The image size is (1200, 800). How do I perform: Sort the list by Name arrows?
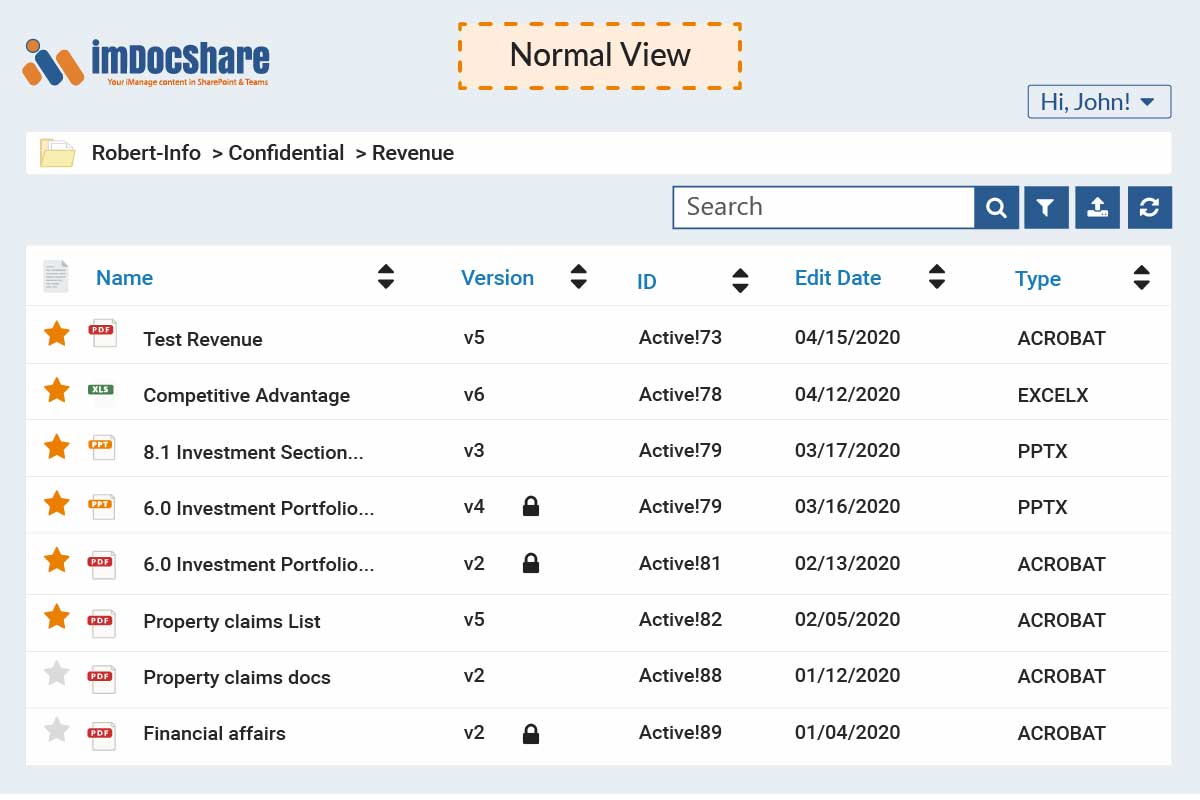[x=386, y=277]
